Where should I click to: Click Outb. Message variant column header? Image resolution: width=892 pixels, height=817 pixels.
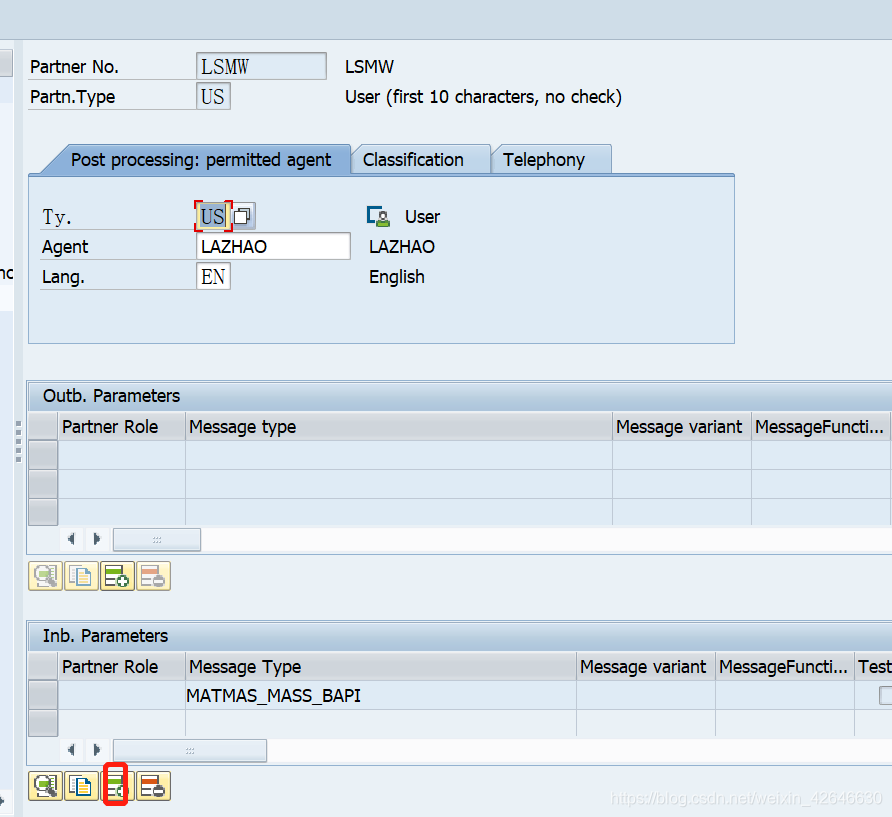click(682, 427)
